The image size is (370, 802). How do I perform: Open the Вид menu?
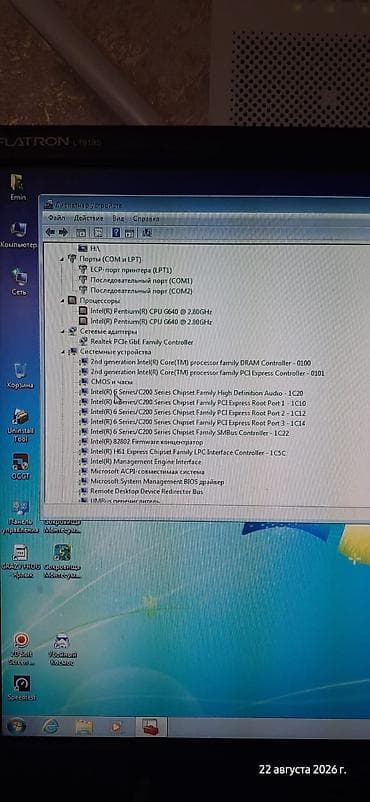(x=118, y=218)
